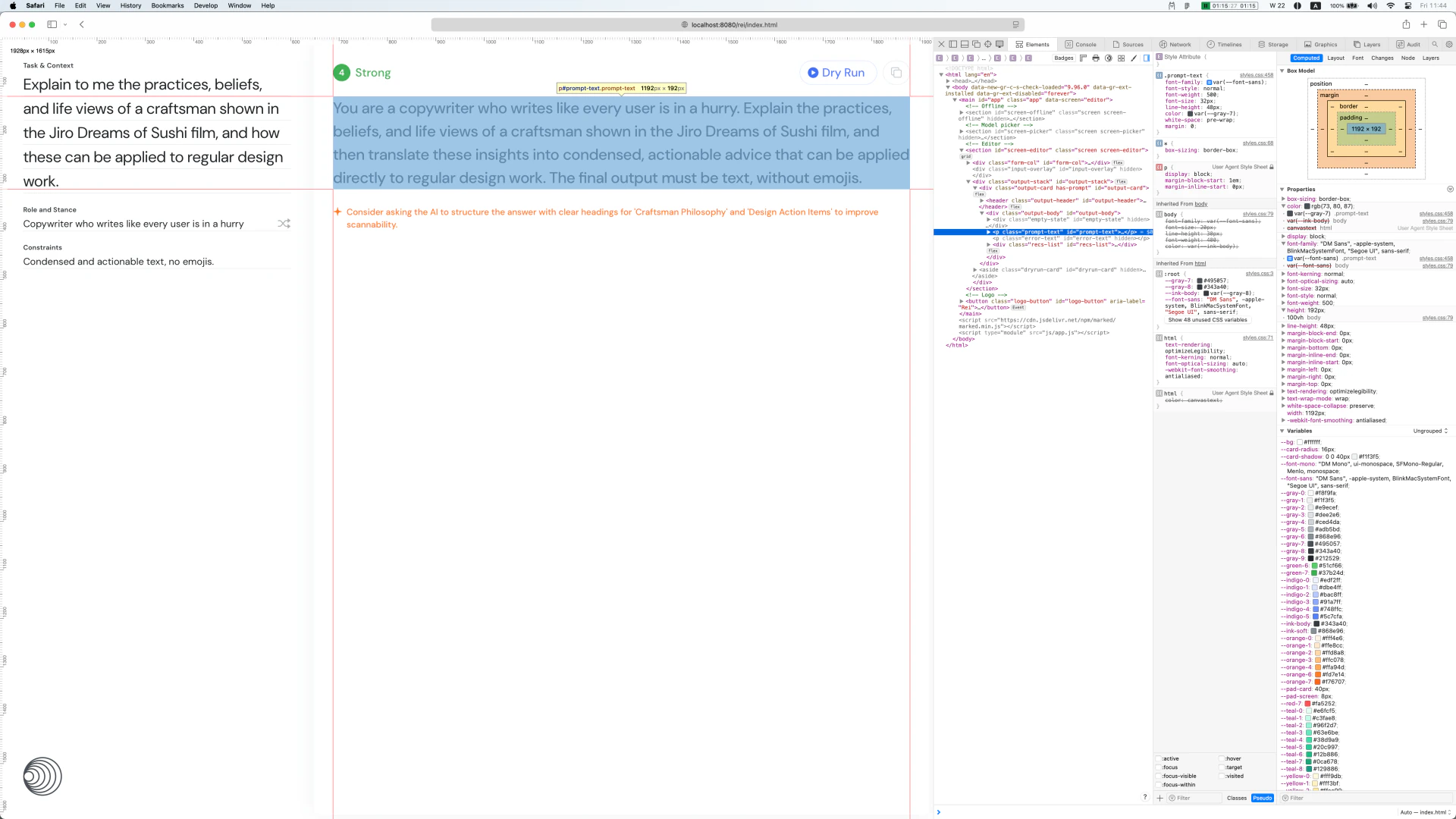Viewport: 1456px width, 819px height.
Task: Copy the generated prompt via copy icon
Action: [x=896, y=73]
